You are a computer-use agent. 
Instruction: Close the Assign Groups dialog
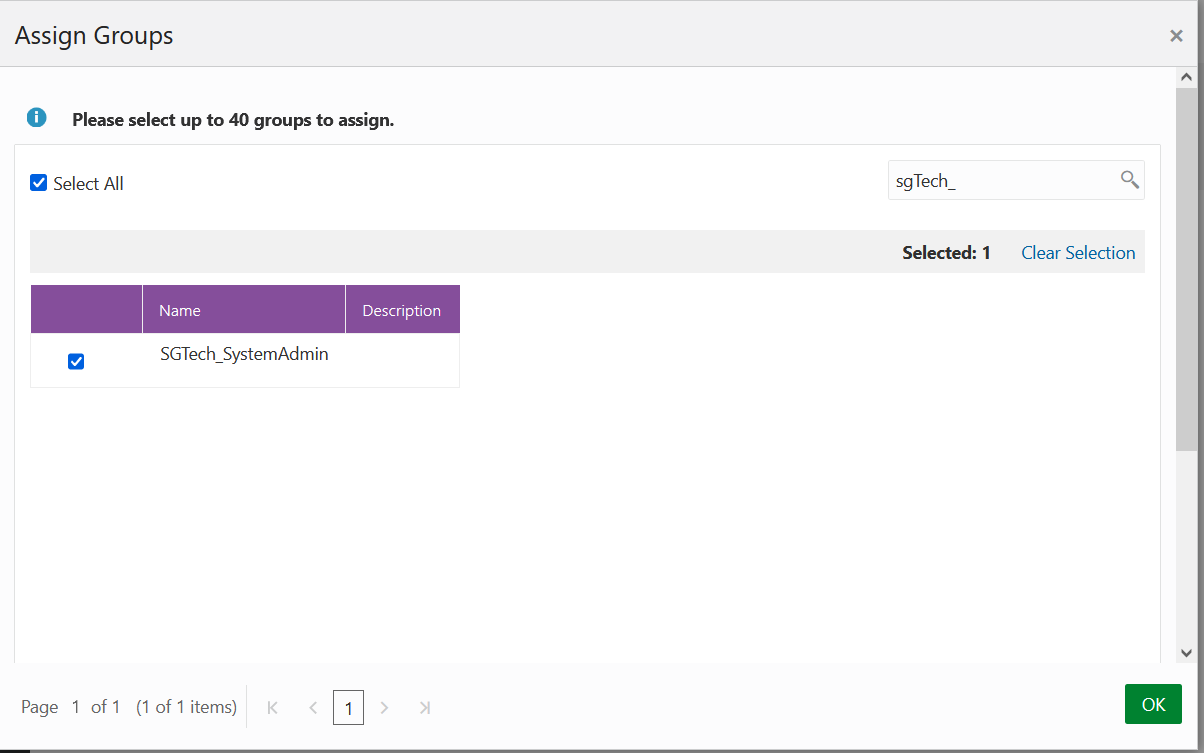point(1176,36)
